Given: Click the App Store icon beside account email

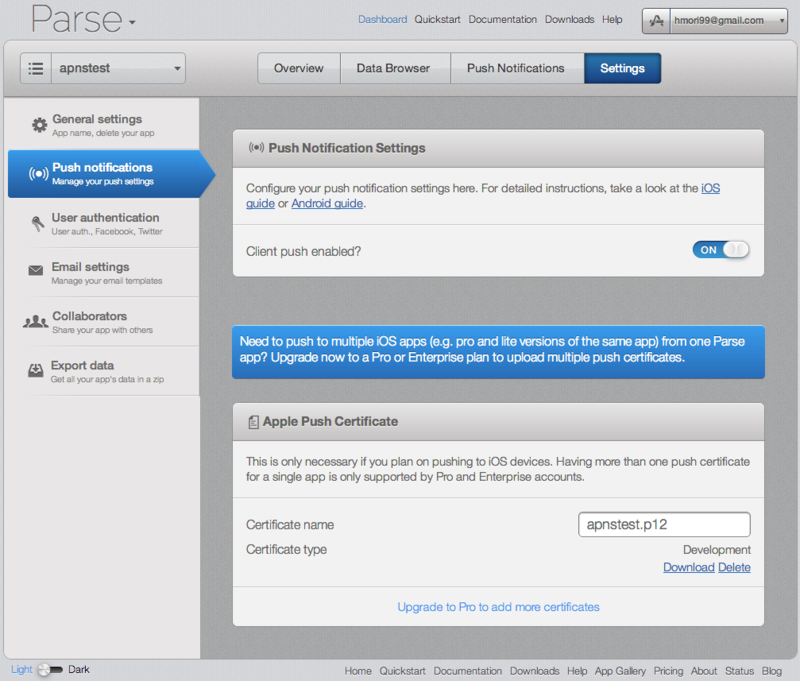Looking at the screenshot, I should [x=656, y=21].
